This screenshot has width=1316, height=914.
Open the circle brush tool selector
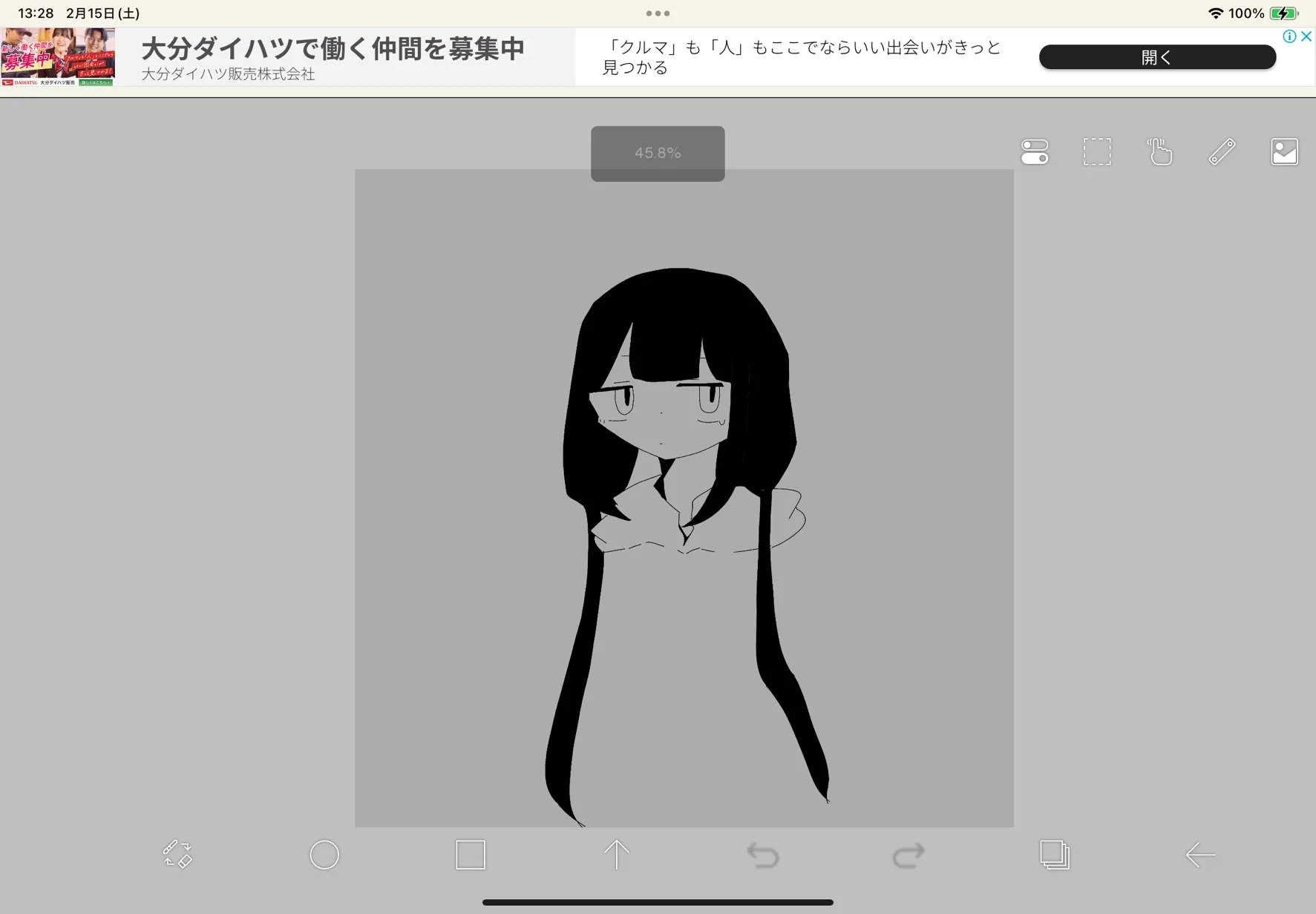pos(324,855)
